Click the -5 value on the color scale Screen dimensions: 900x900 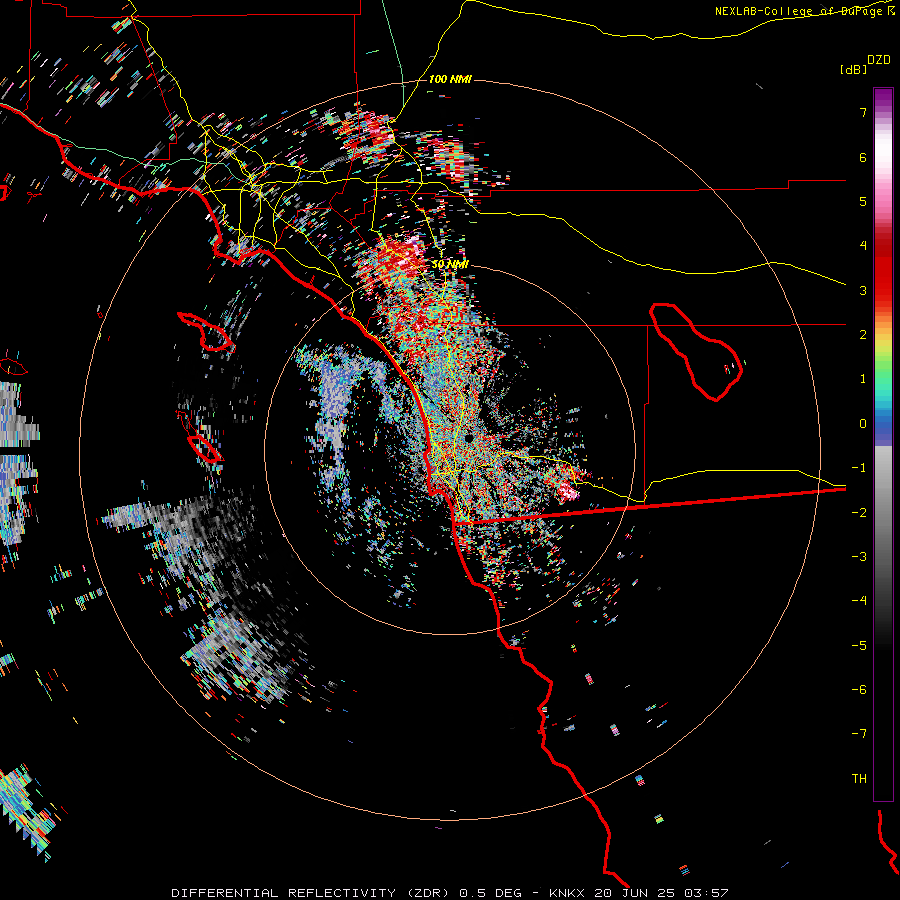pos(859,646)
